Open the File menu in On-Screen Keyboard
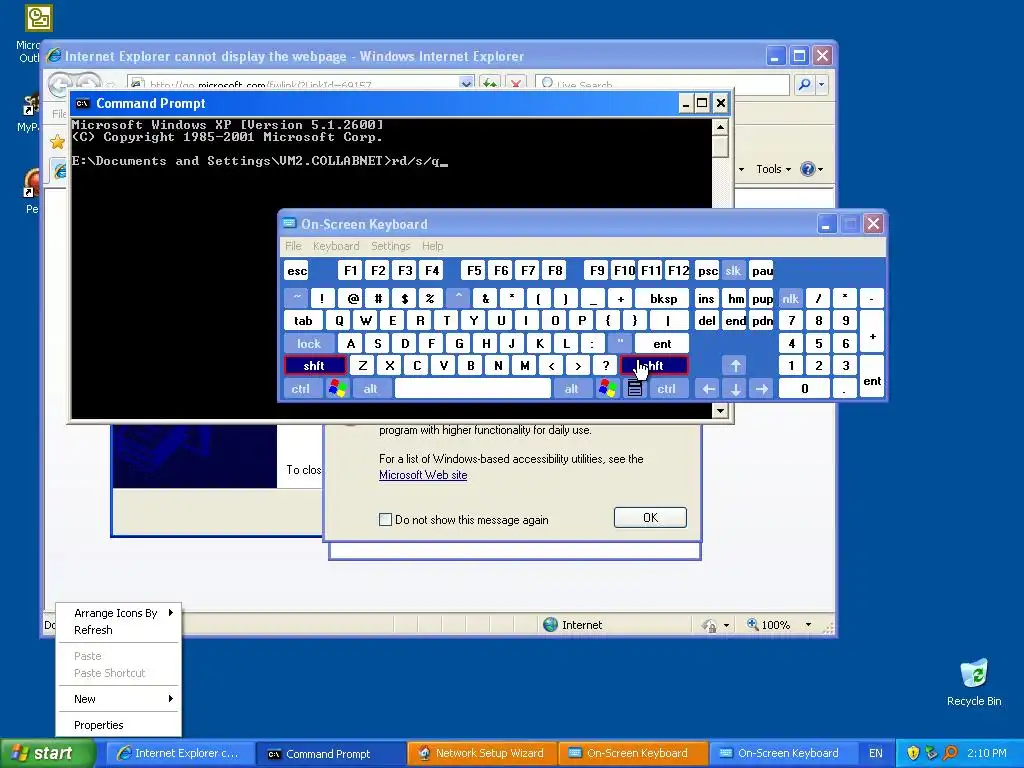 pyautogui.click(x=293, y=246)
